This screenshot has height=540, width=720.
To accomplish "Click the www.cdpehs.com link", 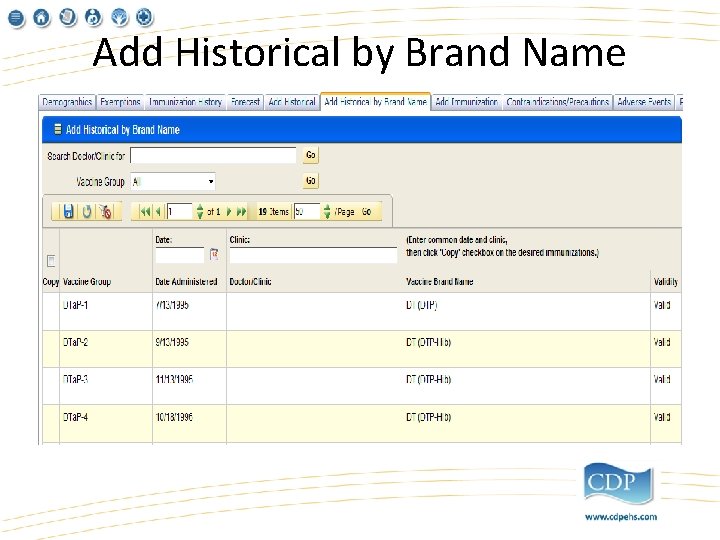I will [621, 517].
